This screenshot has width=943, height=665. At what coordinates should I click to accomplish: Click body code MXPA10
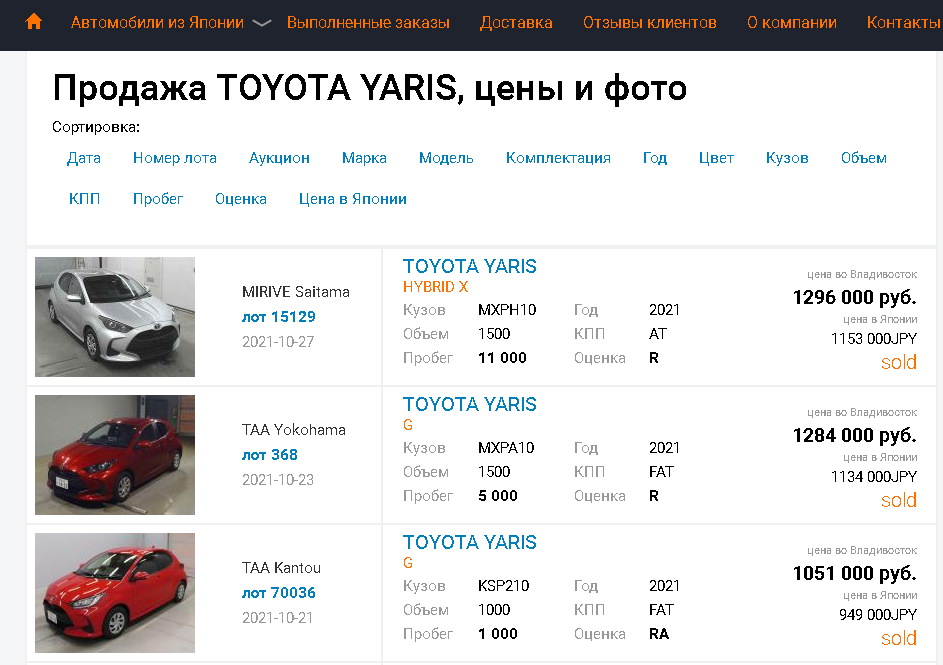pos(506,448)
